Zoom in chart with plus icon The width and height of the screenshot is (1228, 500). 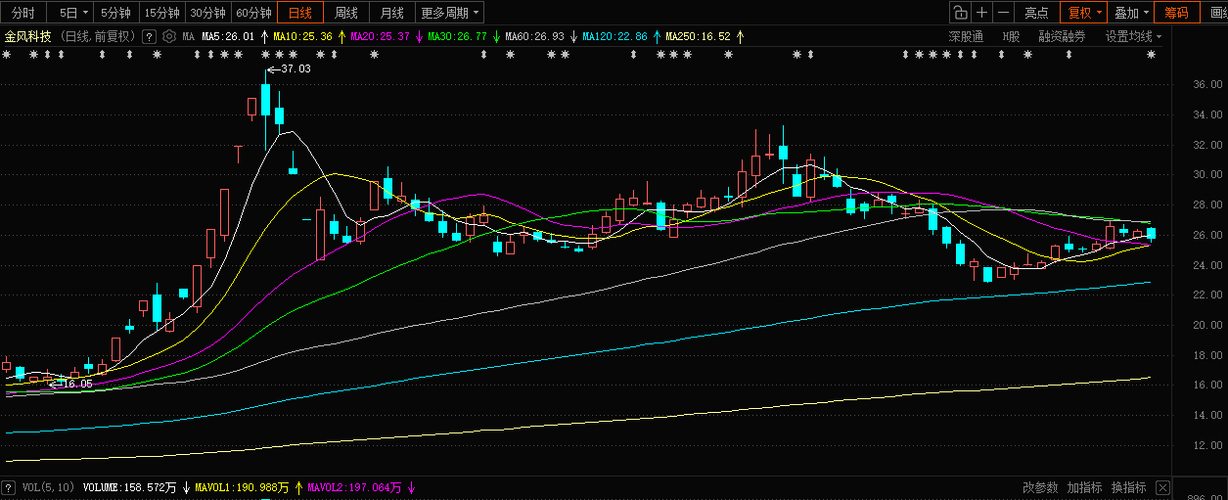tap(982, 13)
